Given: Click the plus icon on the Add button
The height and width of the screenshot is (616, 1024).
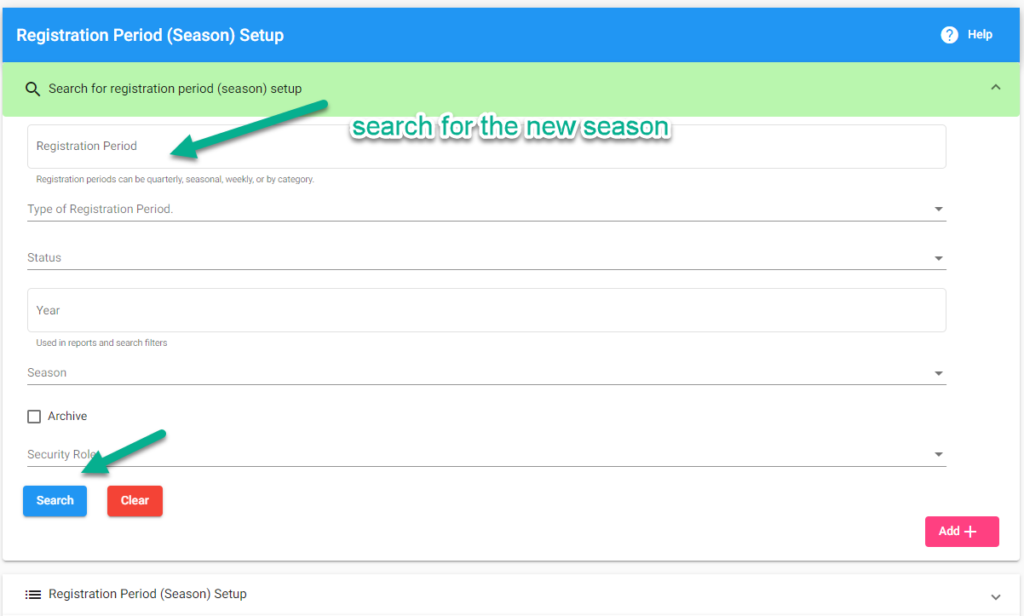Looking at the screenshot, I should 970,532.
